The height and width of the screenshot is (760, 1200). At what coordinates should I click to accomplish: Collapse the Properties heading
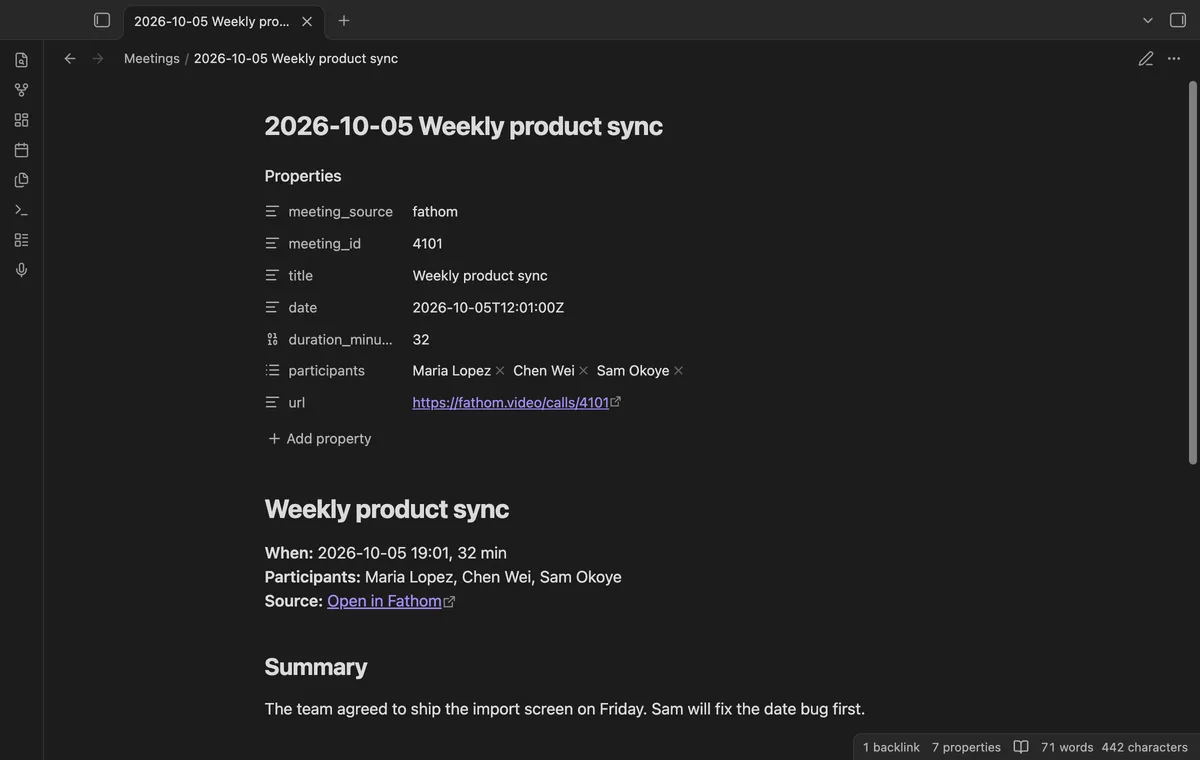(x=303, y=176)
